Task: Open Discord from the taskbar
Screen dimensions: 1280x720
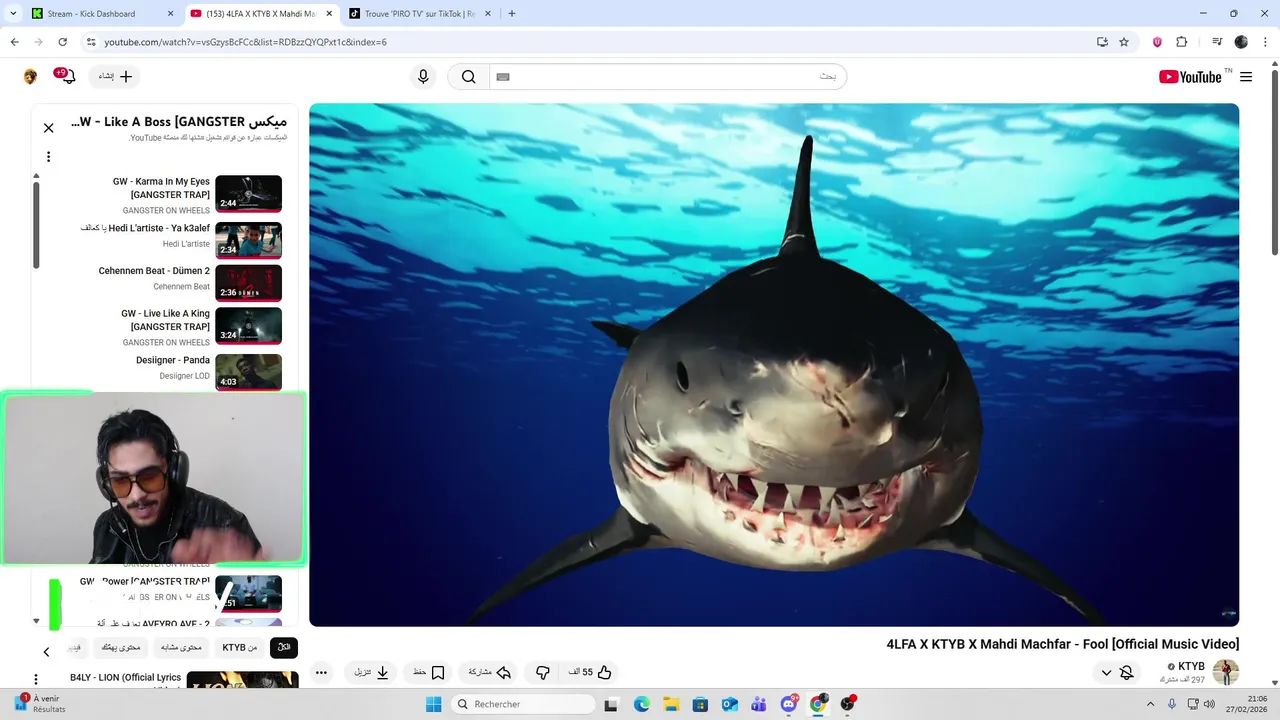Action: (789, 704)
